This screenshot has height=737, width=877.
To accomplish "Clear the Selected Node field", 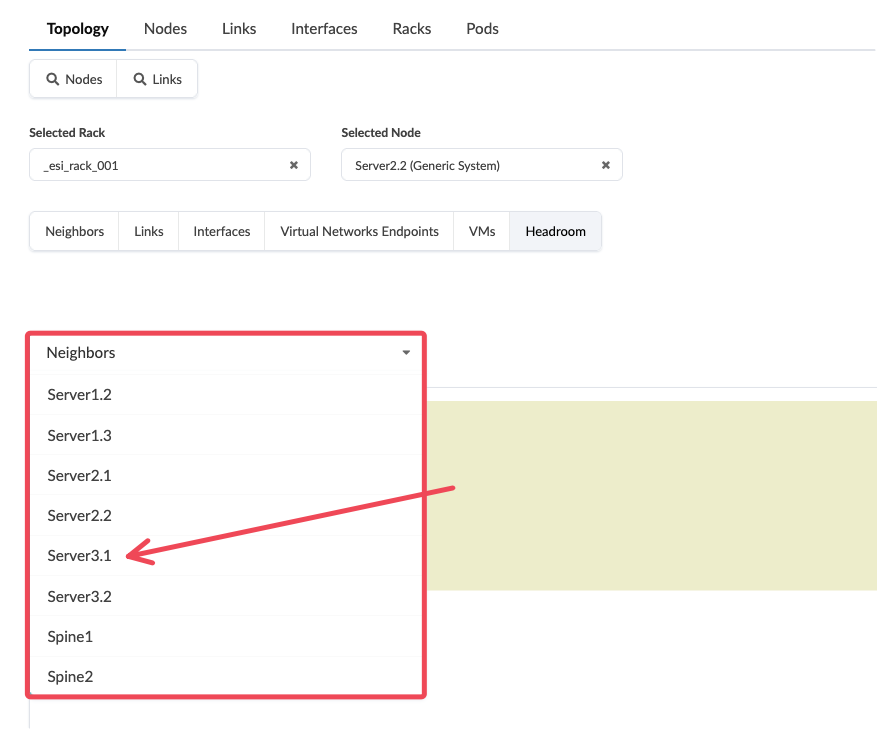I will tap(605, 165).
